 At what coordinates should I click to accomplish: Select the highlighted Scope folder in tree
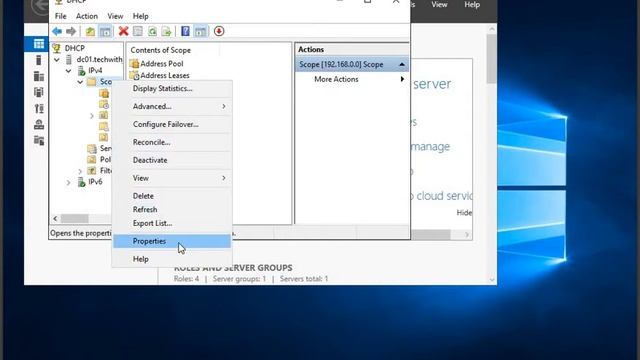100,82
